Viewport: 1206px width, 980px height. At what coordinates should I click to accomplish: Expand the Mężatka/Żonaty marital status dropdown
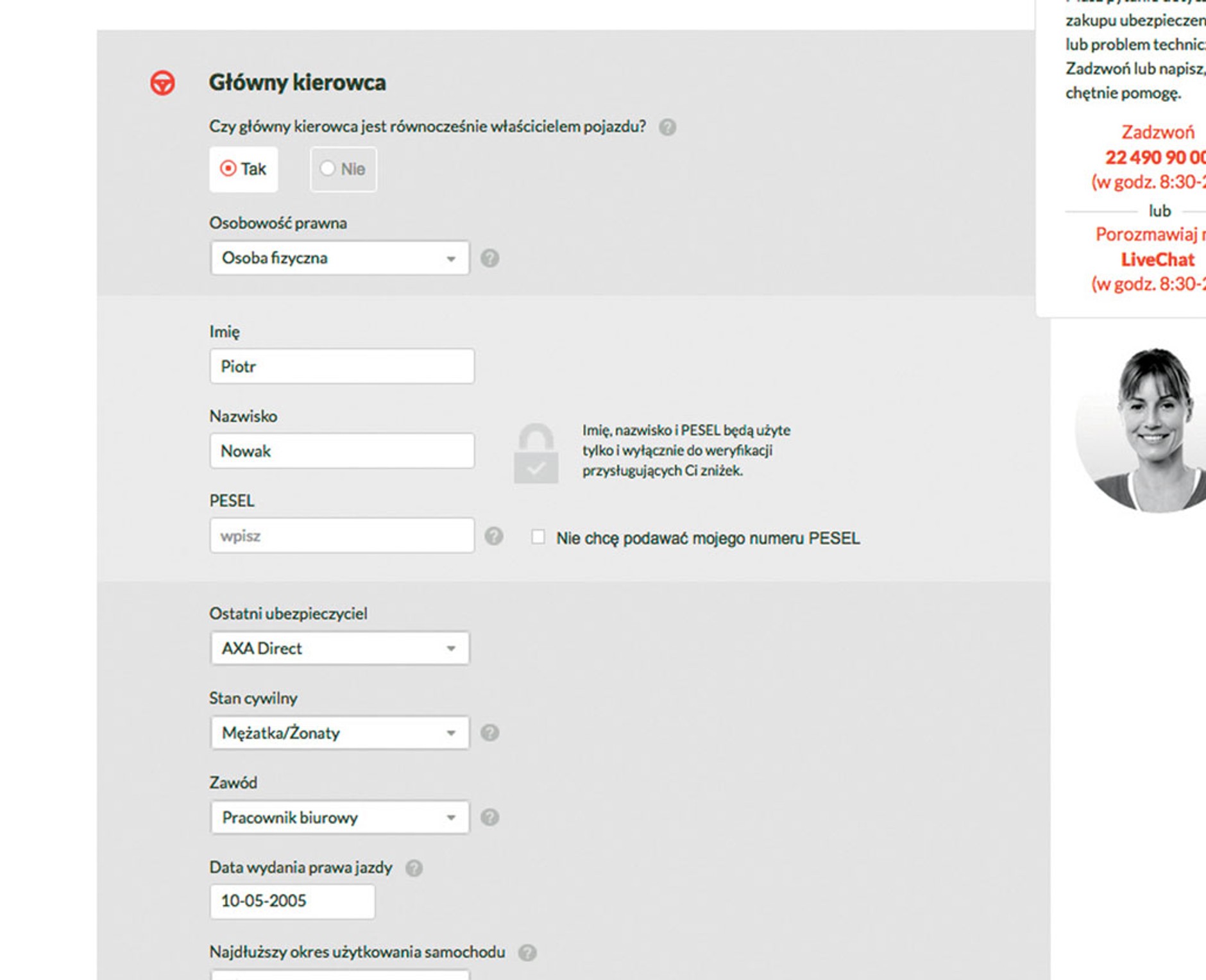tap(339, 733)
